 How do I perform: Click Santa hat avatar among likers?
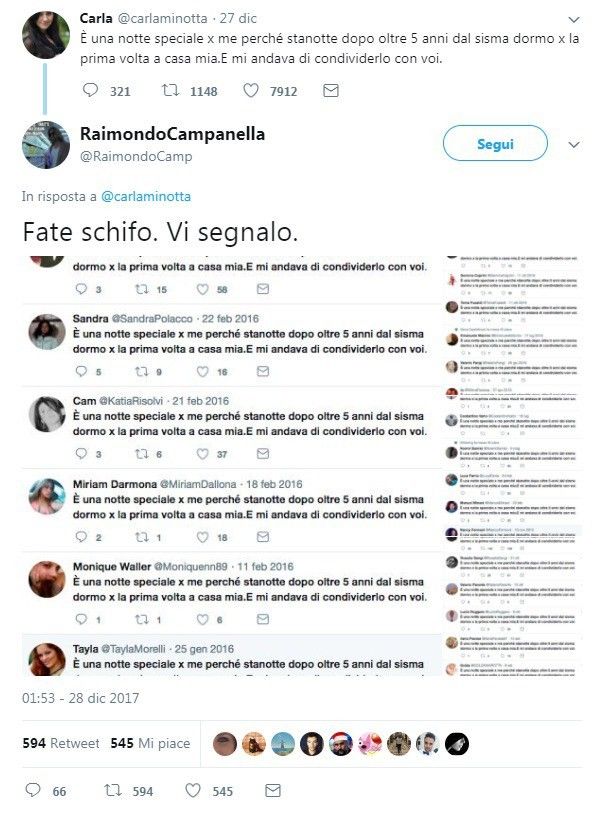341,744
